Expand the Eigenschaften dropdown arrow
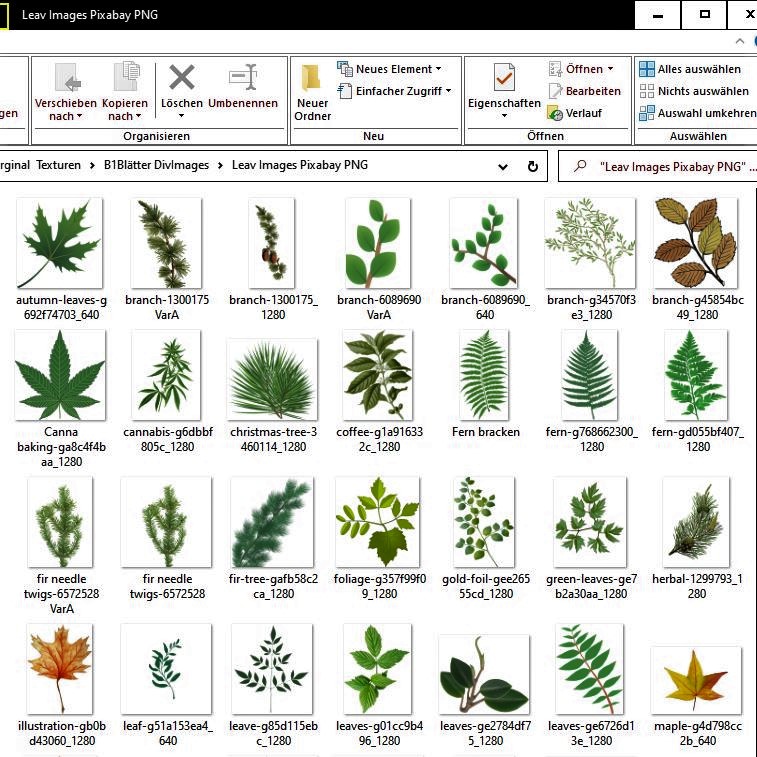The width and height of the screenshot is (757, 757). click(504, 116)
